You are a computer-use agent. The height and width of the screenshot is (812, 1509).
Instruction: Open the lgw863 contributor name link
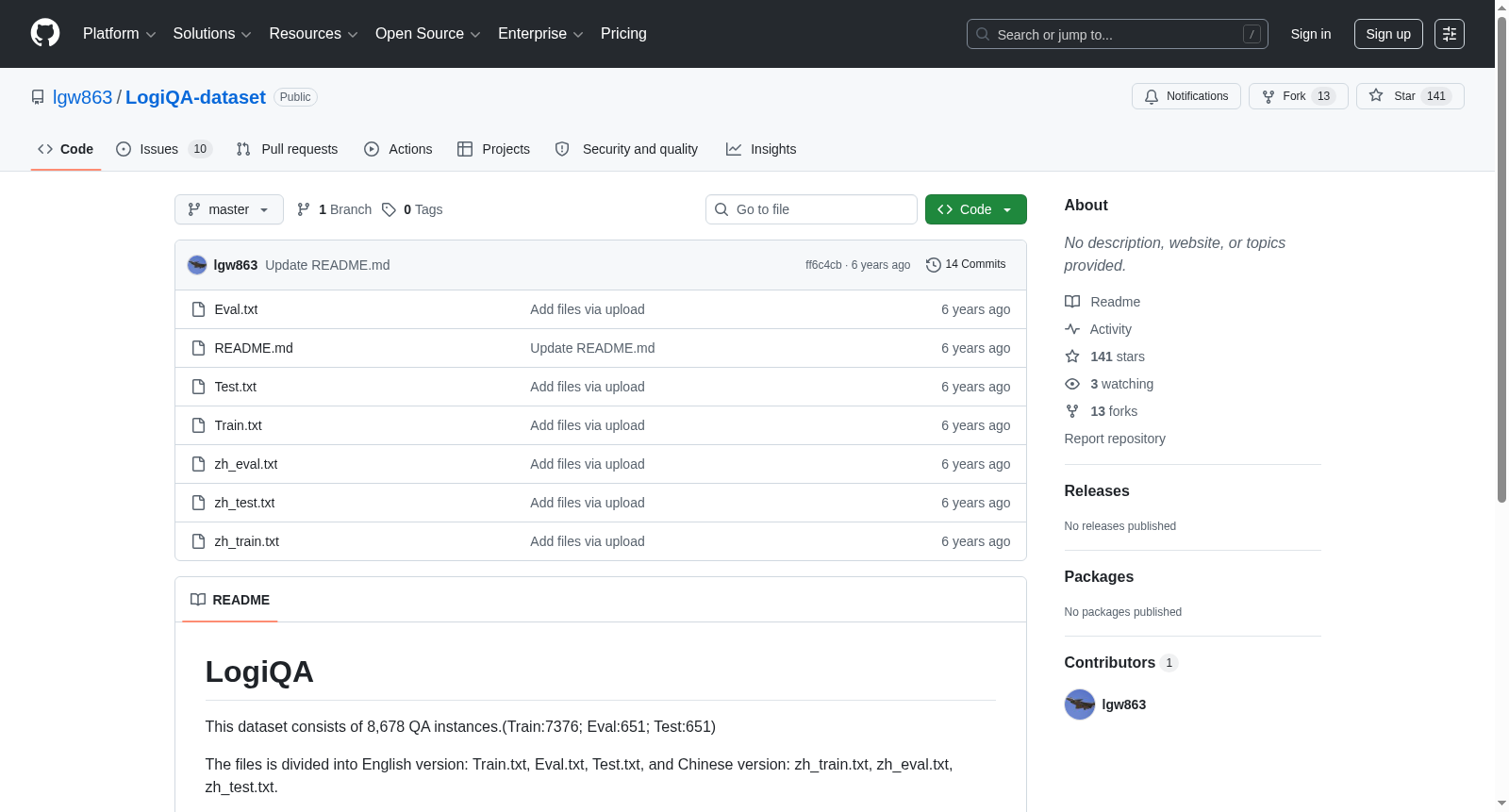click(1124, 704)
